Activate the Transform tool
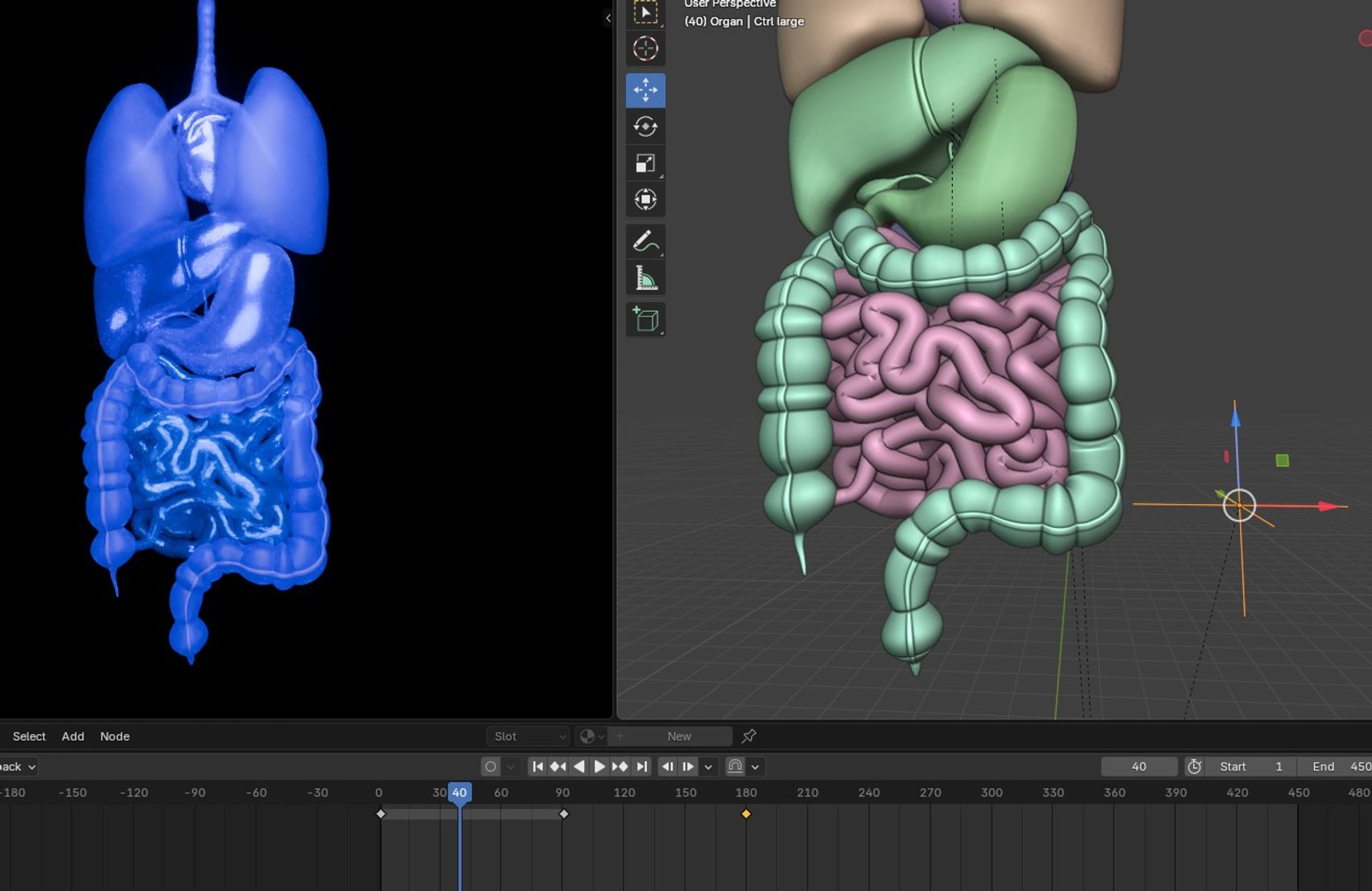The image size is (1372, 891). [x=645, y=199]
